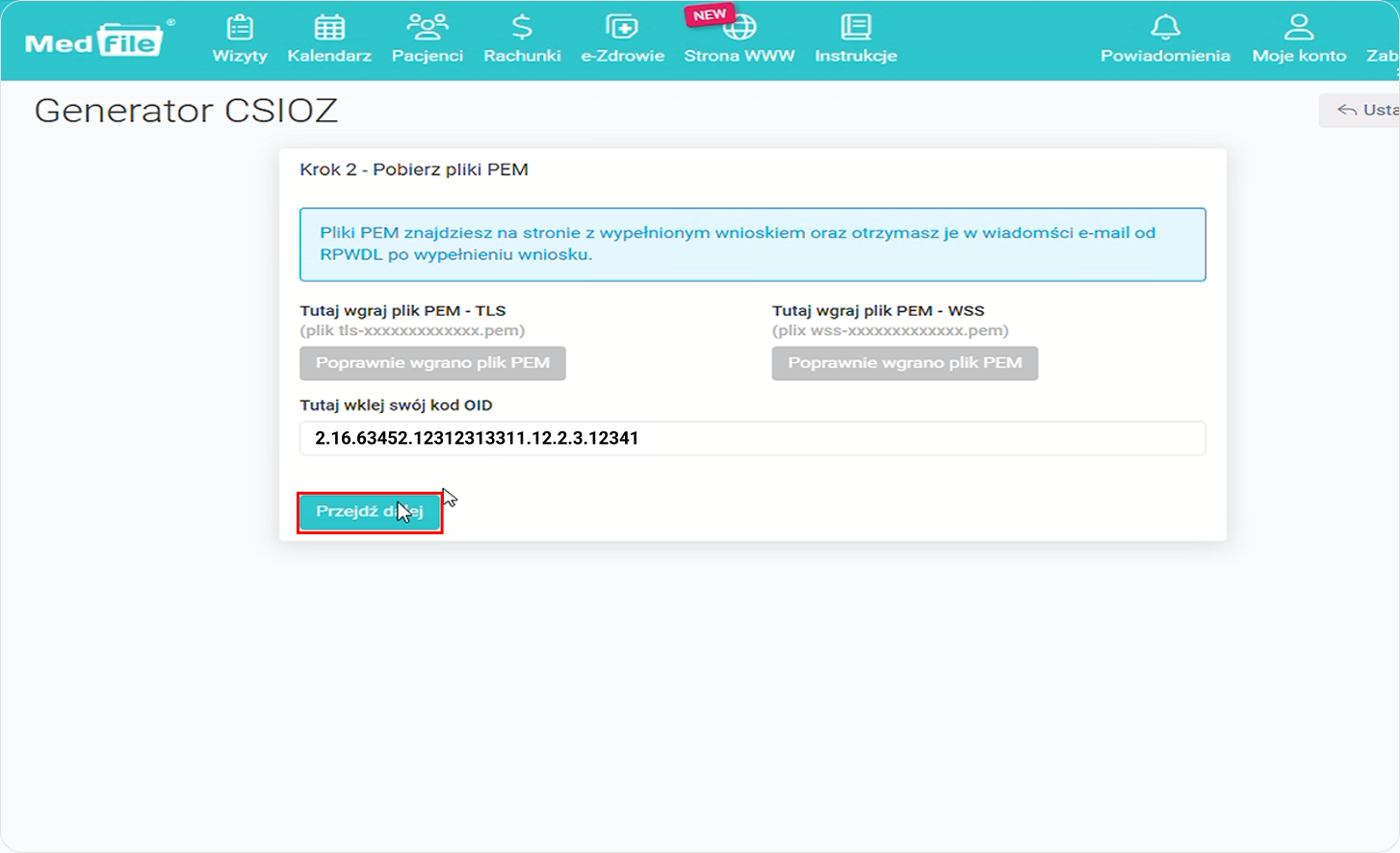This screenshot has height=853, width=1400.
Task: Click the PEM - WSS upload button
Action: tap(904, 363)
